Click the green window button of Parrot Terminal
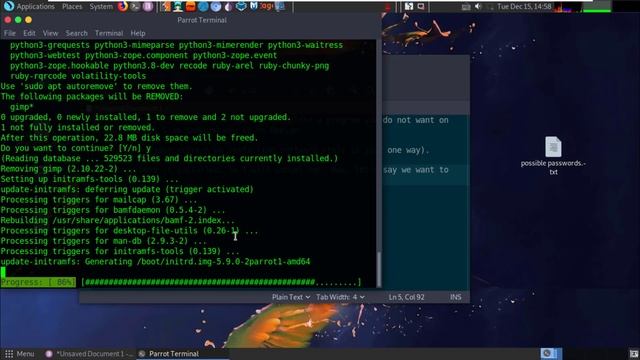640x360 pixels. tap(18, 20)
